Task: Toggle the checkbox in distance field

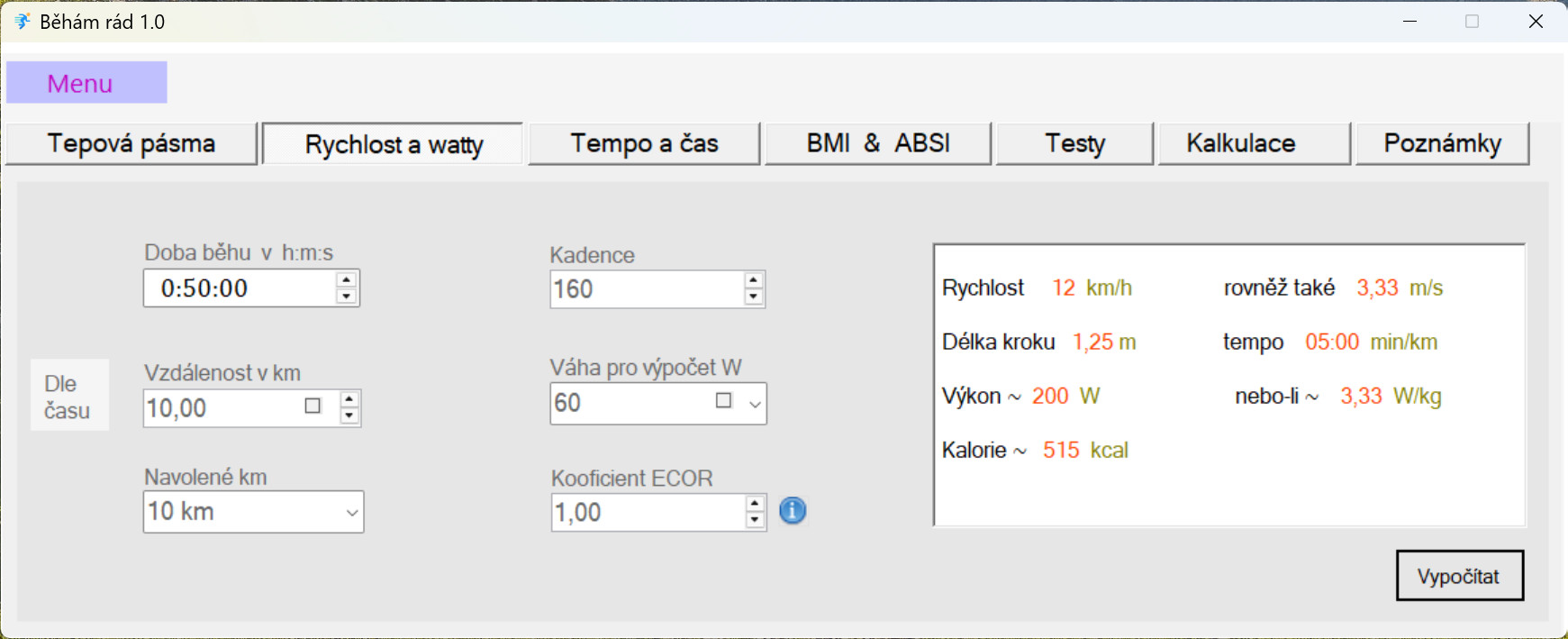Action: 313,406
